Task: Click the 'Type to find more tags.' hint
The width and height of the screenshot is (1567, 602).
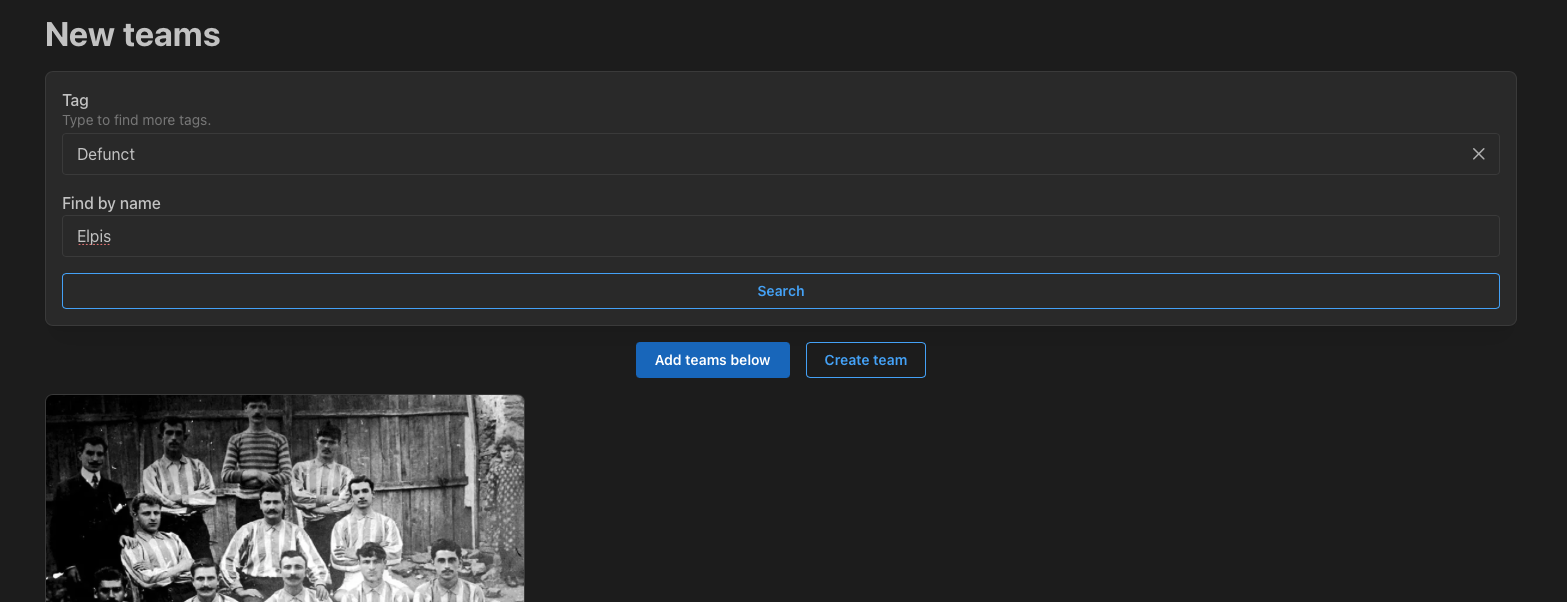Action: click(136, 121)
